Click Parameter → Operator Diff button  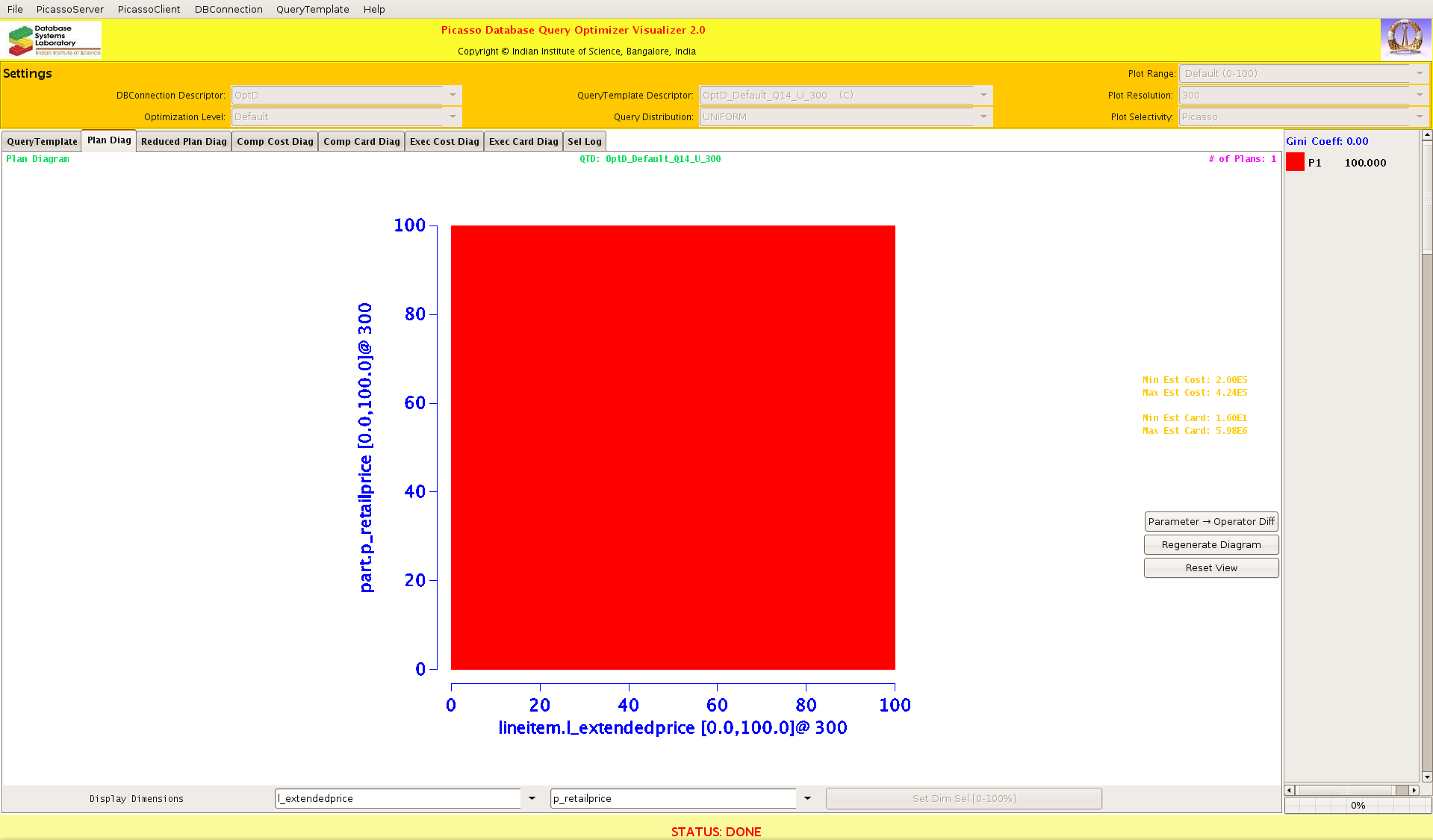click(x=1210, y=521)
